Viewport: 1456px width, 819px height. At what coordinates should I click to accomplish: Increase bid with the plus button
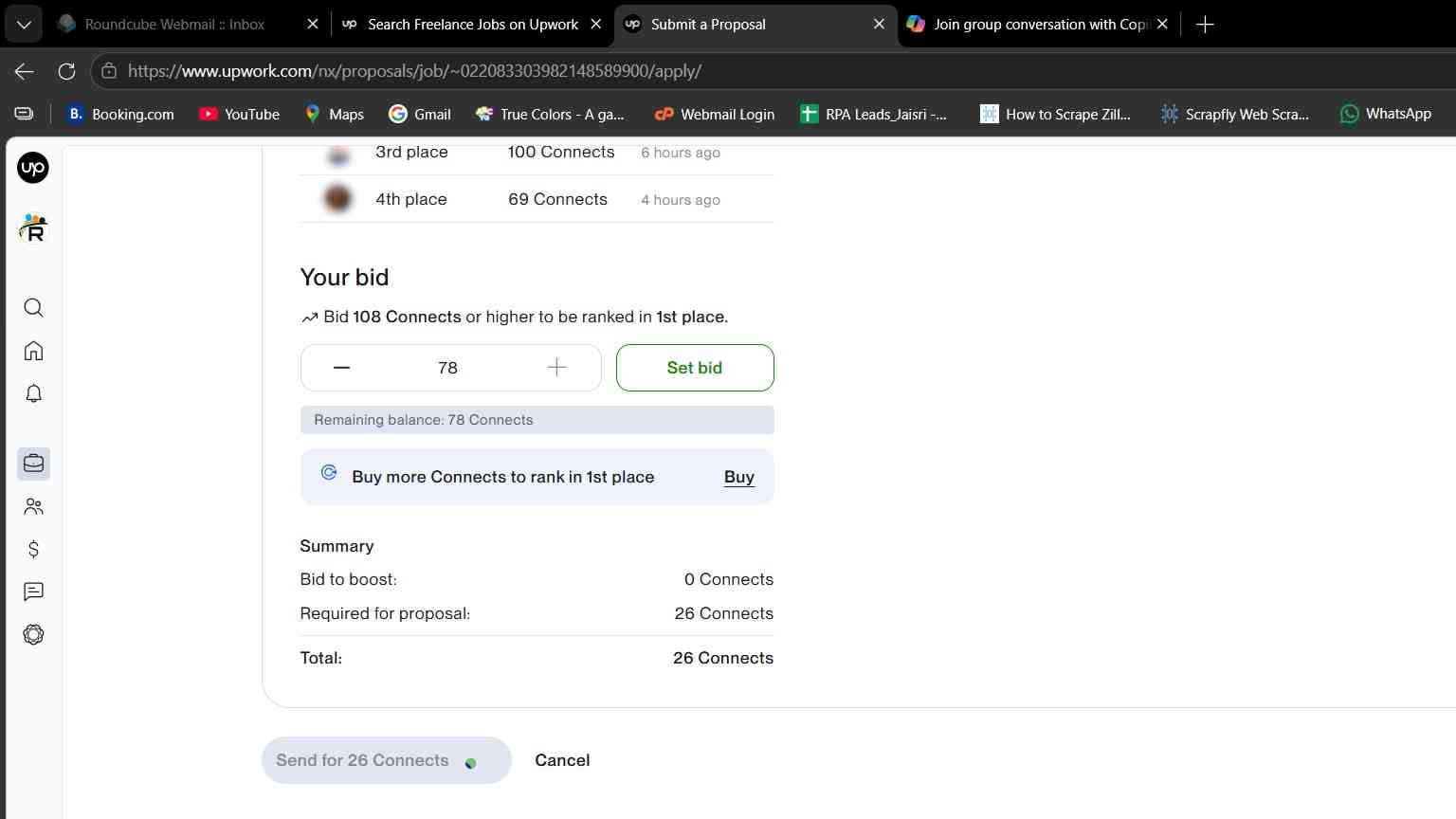pyautogui.click(x=556, y=368)
